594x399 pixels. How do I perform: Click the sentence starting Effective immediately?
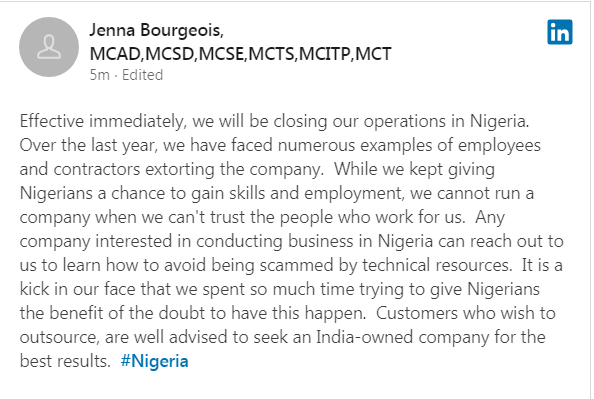click(x=274, y=121)
